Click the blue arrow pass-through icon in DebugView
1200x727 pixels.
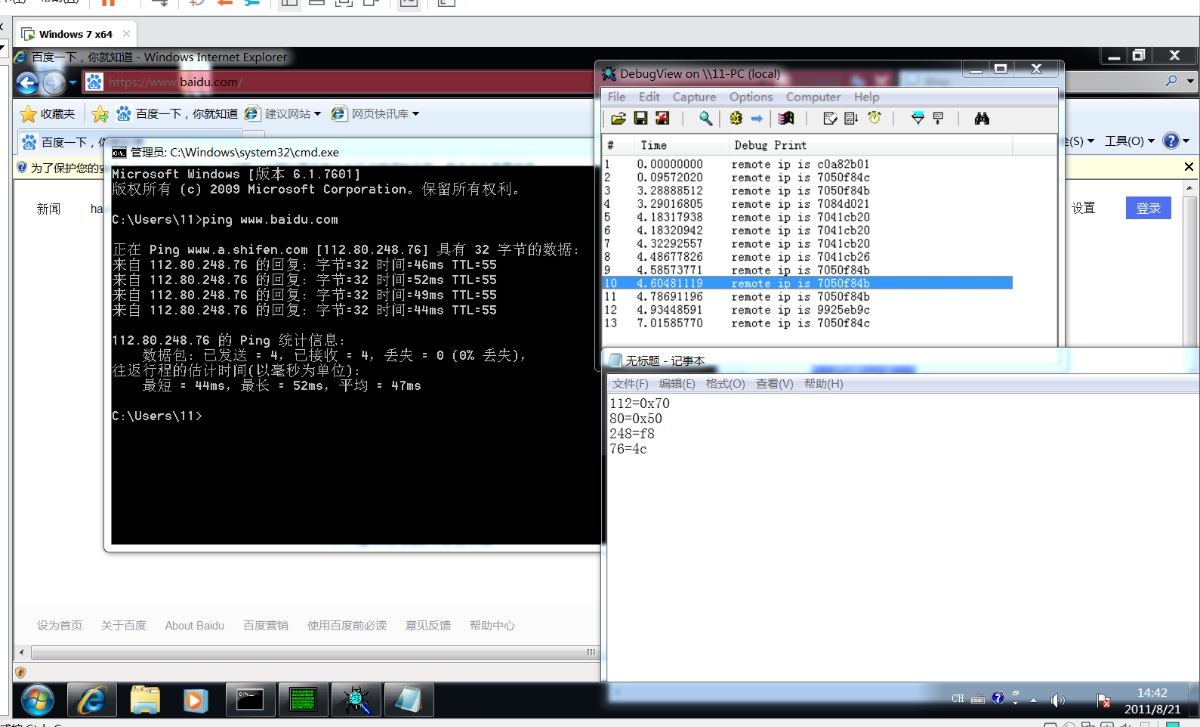(757, 119)
